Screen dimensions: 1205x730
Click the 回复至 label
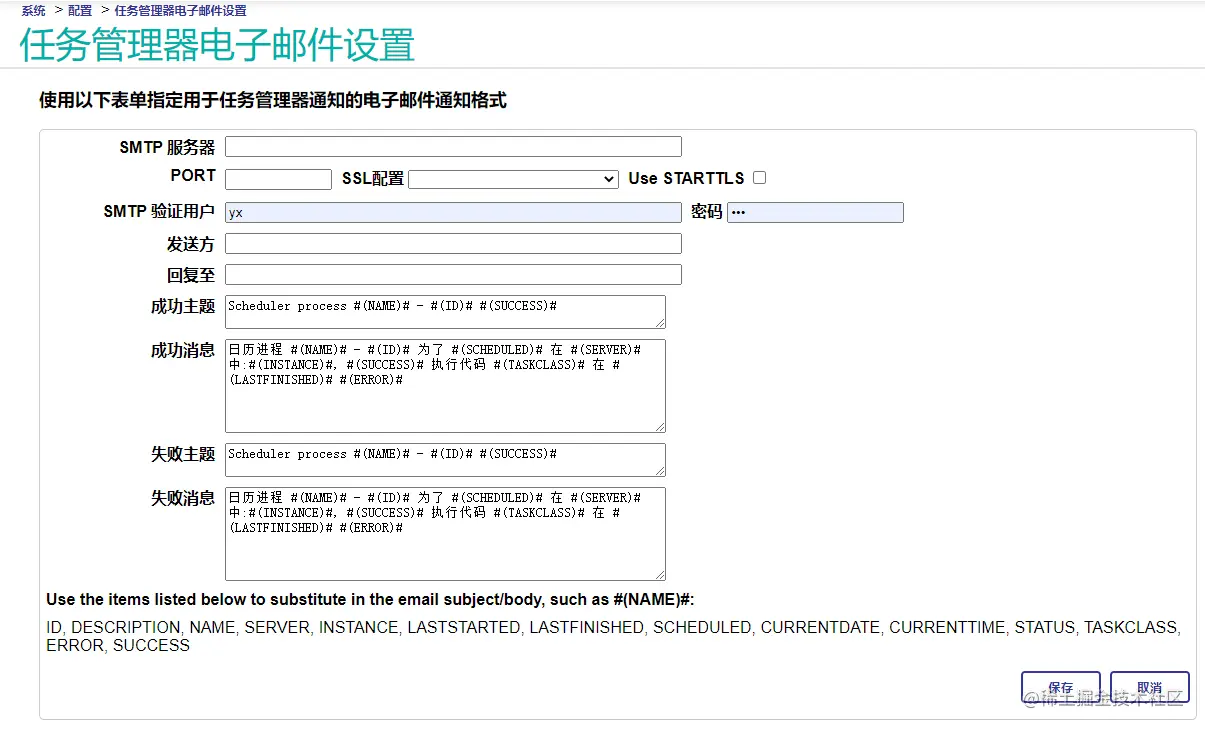[191, 275]
